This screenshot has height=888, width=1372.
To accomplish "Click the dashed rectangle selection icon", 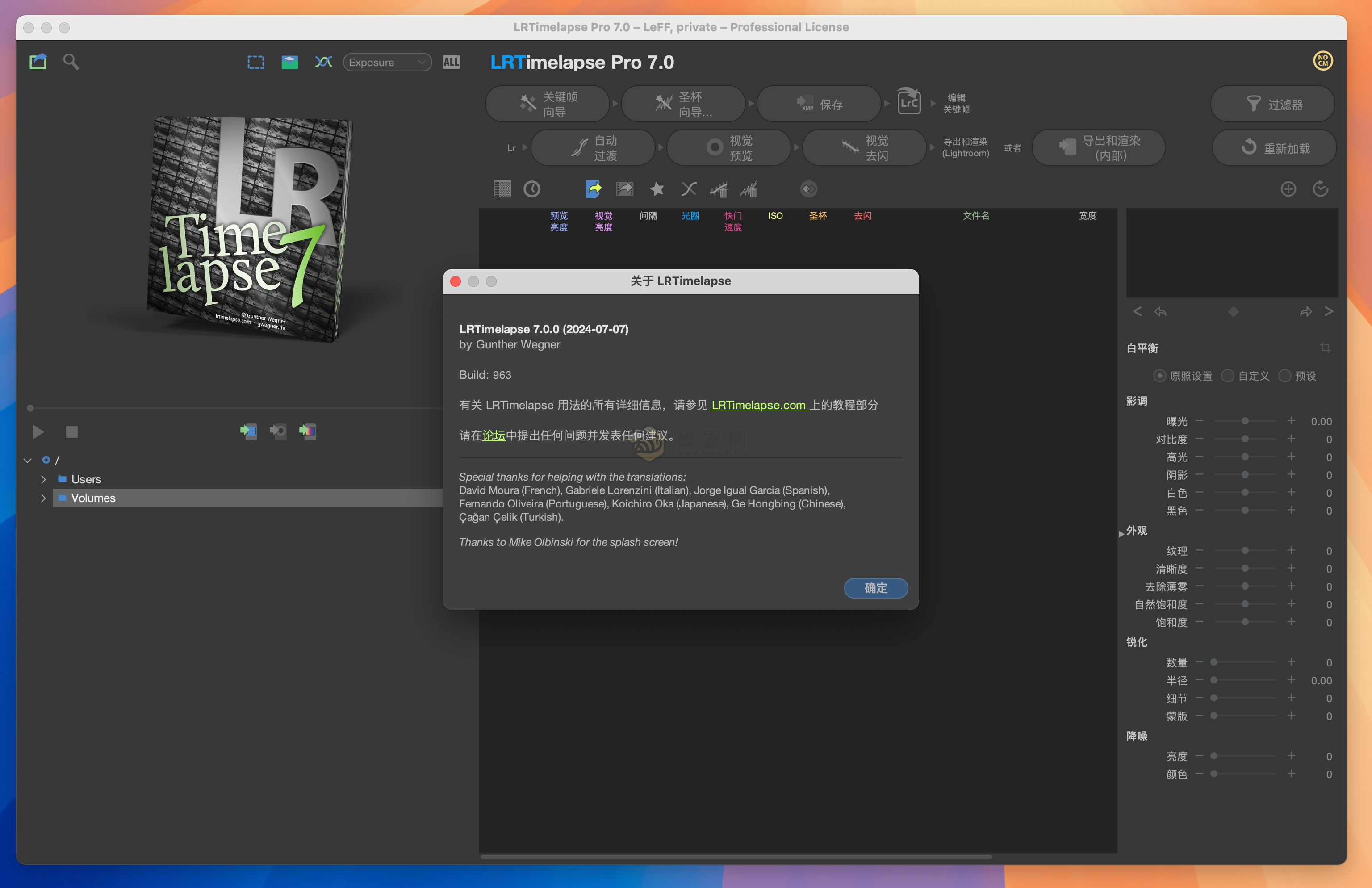I will 256,62.
